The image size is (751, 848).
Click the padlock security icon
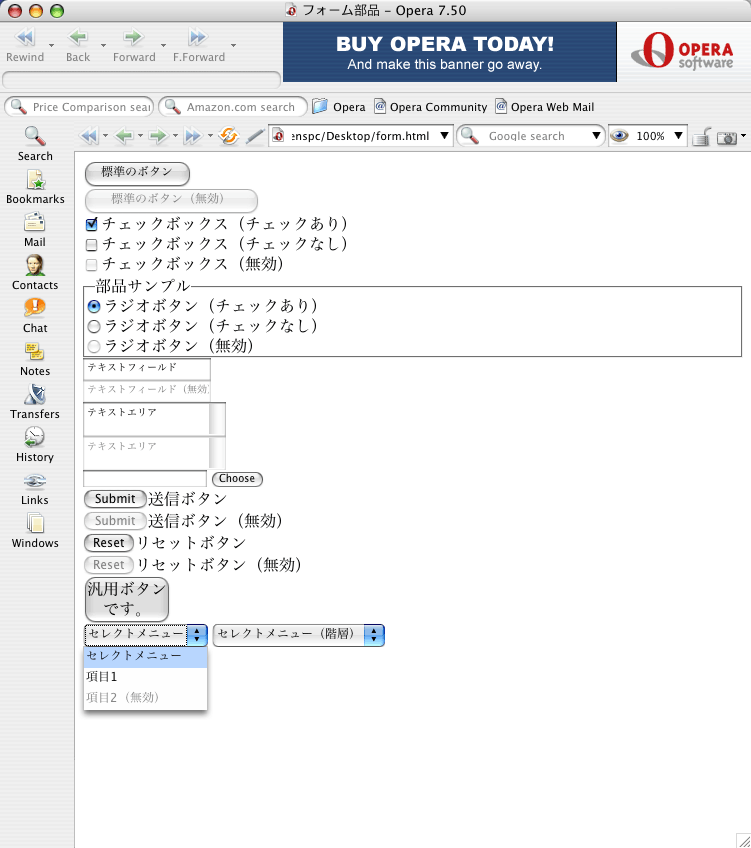(701, 137)
